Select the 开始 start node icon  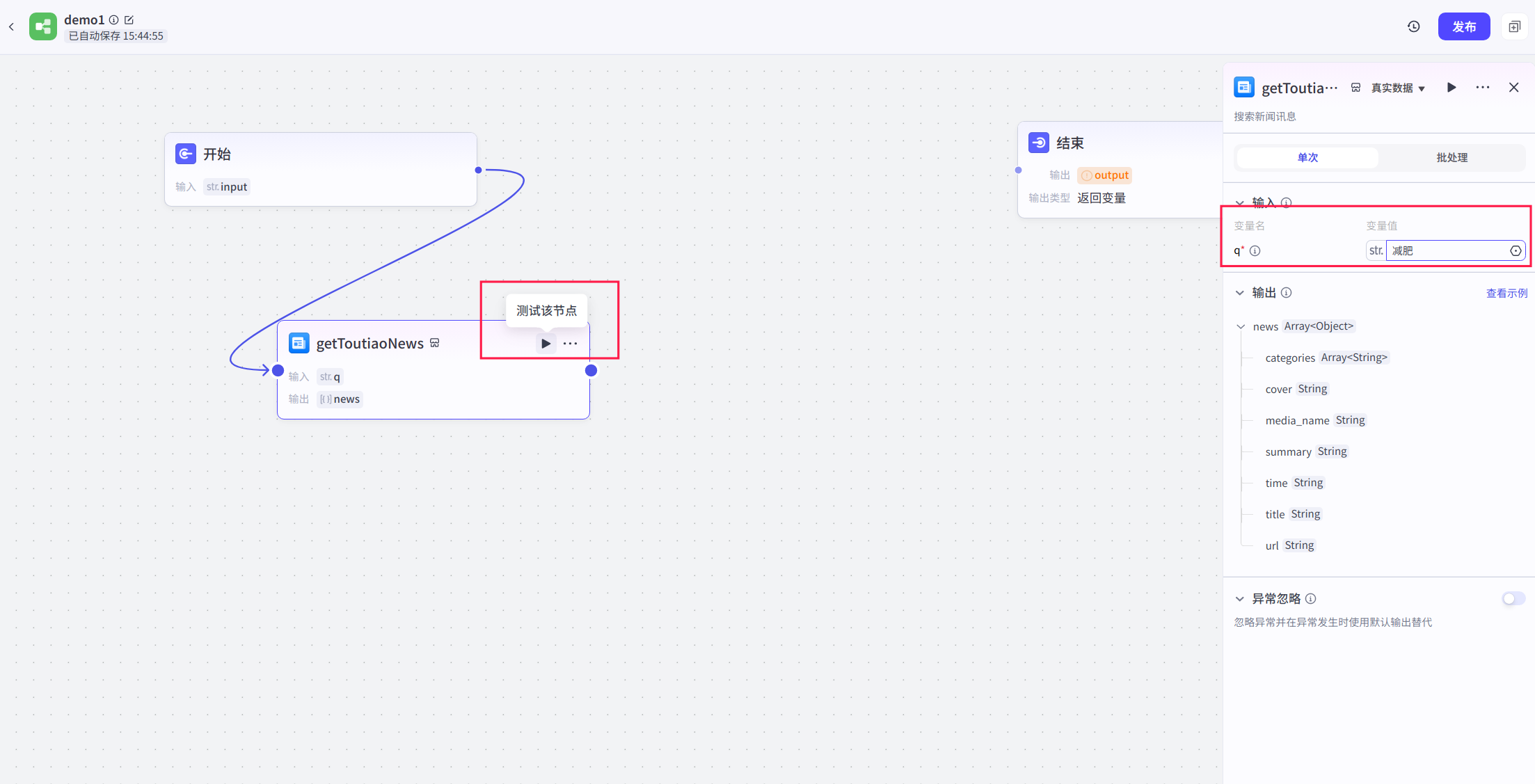coord(186,154)
